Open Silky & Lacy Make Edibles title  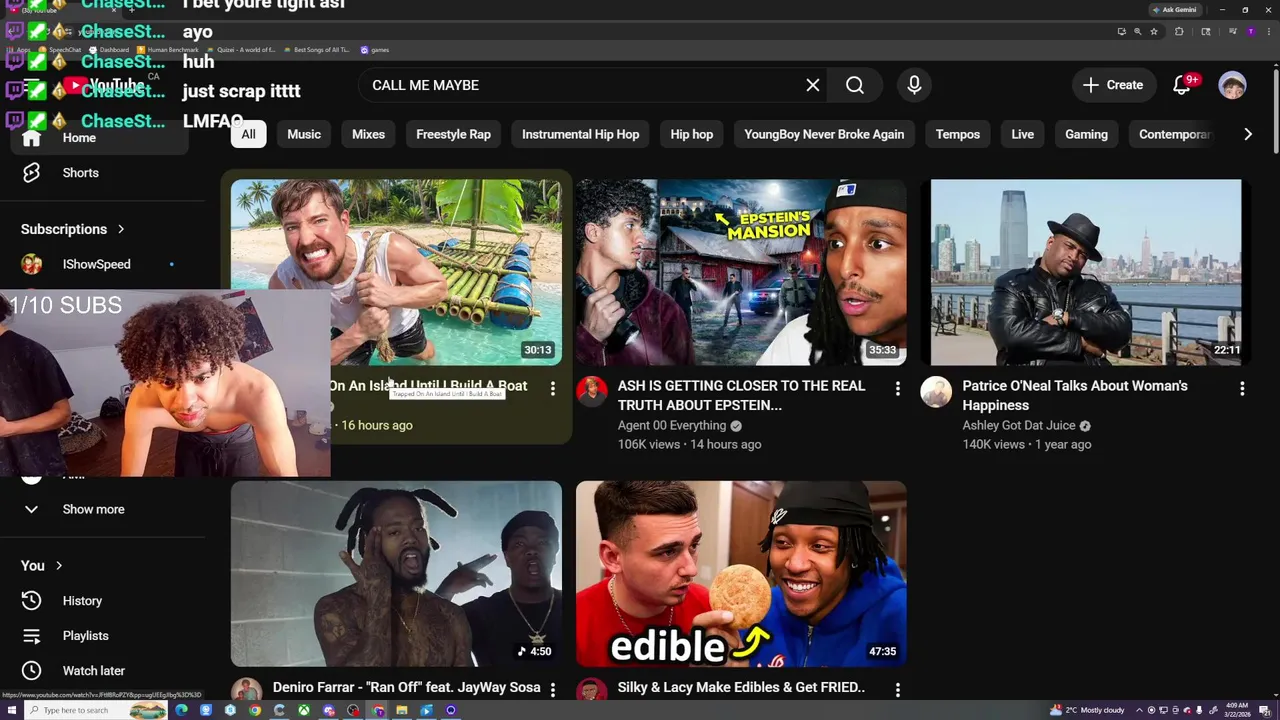point(741,687)
